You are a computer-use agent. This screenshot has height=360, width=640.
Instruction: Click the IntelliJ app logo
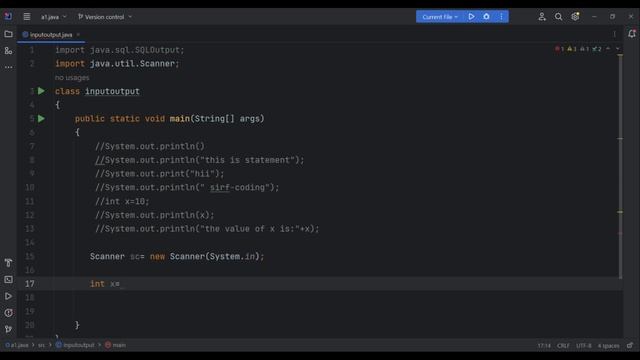[8, 16]
